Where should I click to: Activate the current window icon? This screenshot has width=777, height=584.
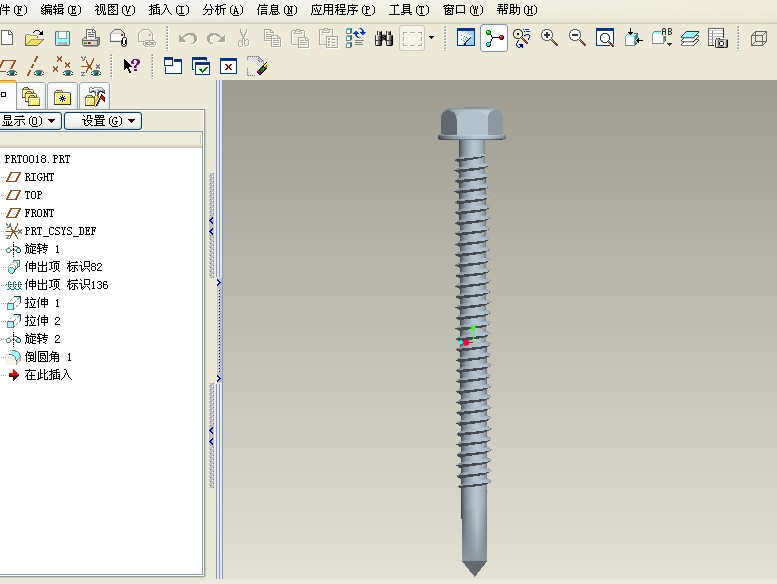pyautogui.click(x=201, y=66)
